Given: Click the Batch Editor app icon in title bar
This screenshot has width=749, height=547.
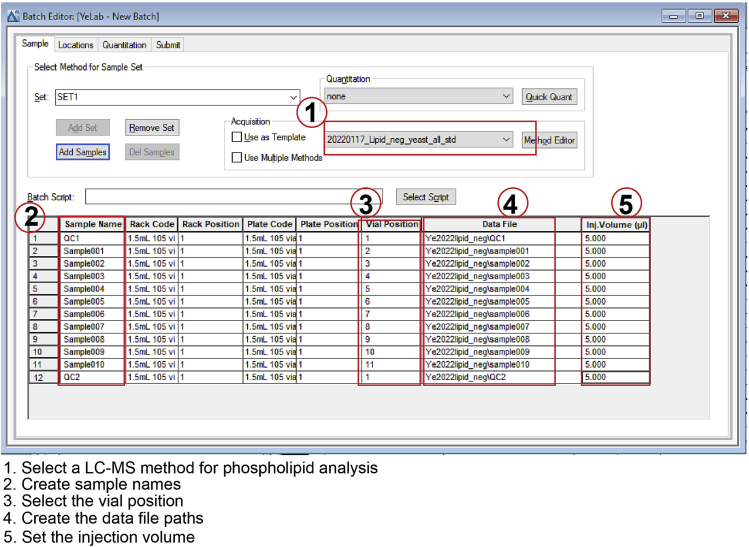Looking at the screenshot, I should click(13, 16).
